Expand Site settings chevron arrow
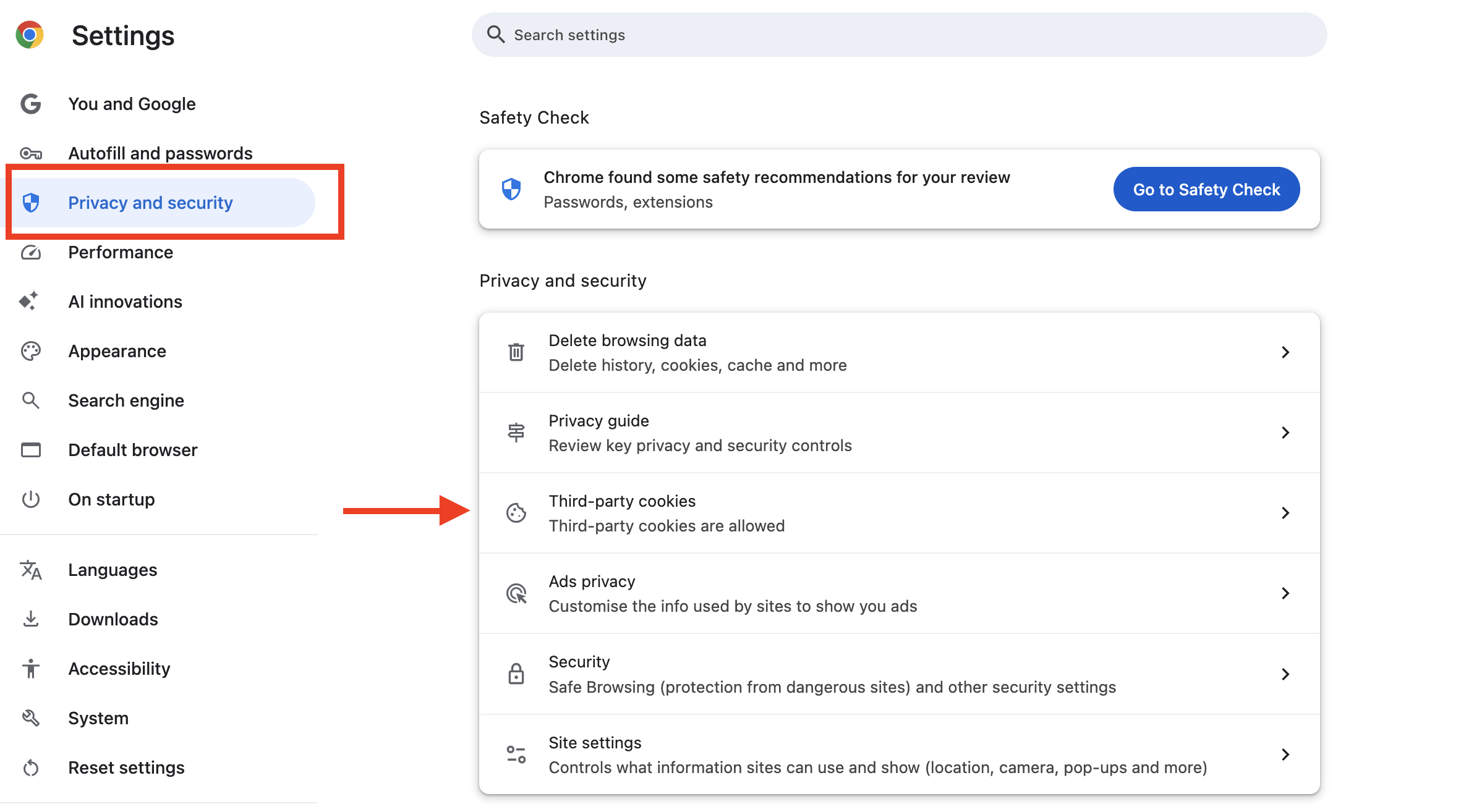 (x=1285, y=755)
